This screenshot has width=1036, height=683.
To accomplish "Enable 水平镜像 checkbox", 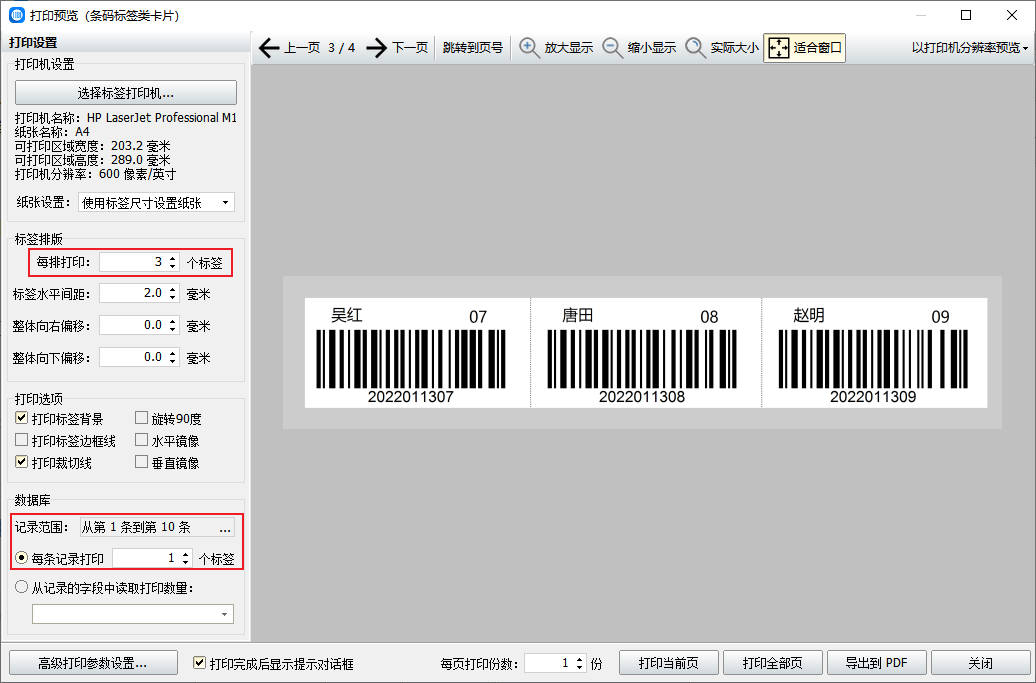I will pos(141,440).
